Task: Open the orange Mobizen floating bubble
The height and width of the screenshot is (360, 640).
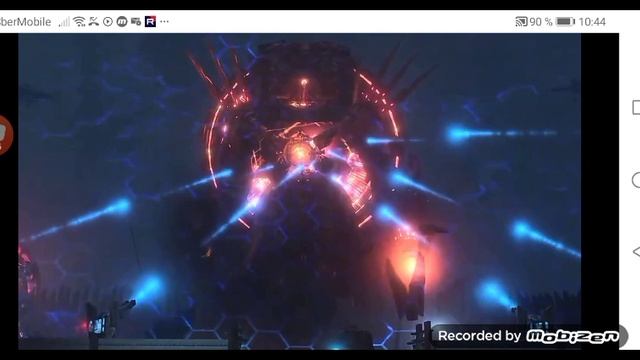Action: pyautogui.click(x=6, y=135)
